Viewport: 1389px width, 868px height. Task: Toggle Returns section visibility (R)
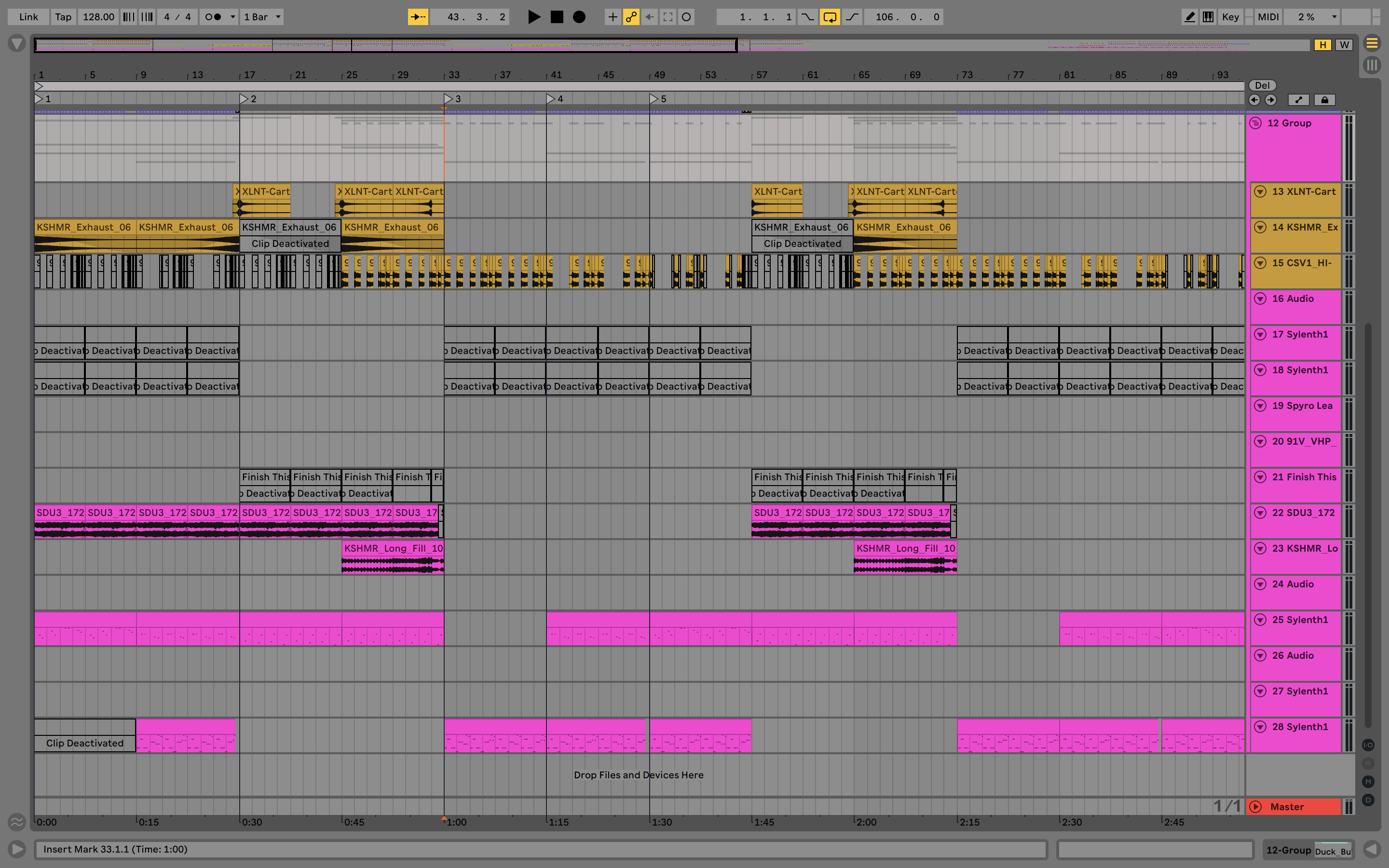(x=1368, y=763)
